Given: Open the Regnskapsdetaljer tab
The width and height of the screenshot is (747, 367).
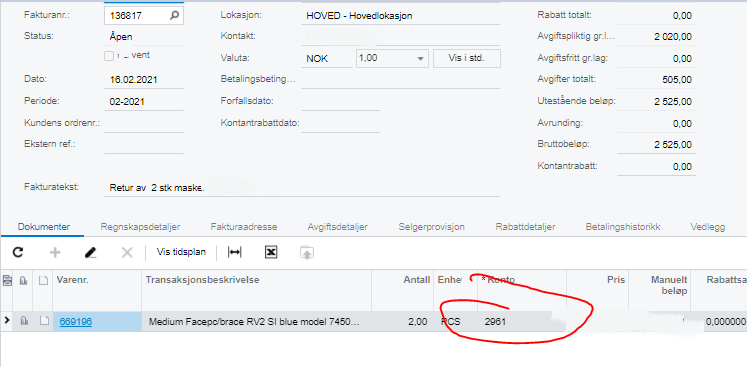Looking at the screenshot, I should (x=140, y=227).
